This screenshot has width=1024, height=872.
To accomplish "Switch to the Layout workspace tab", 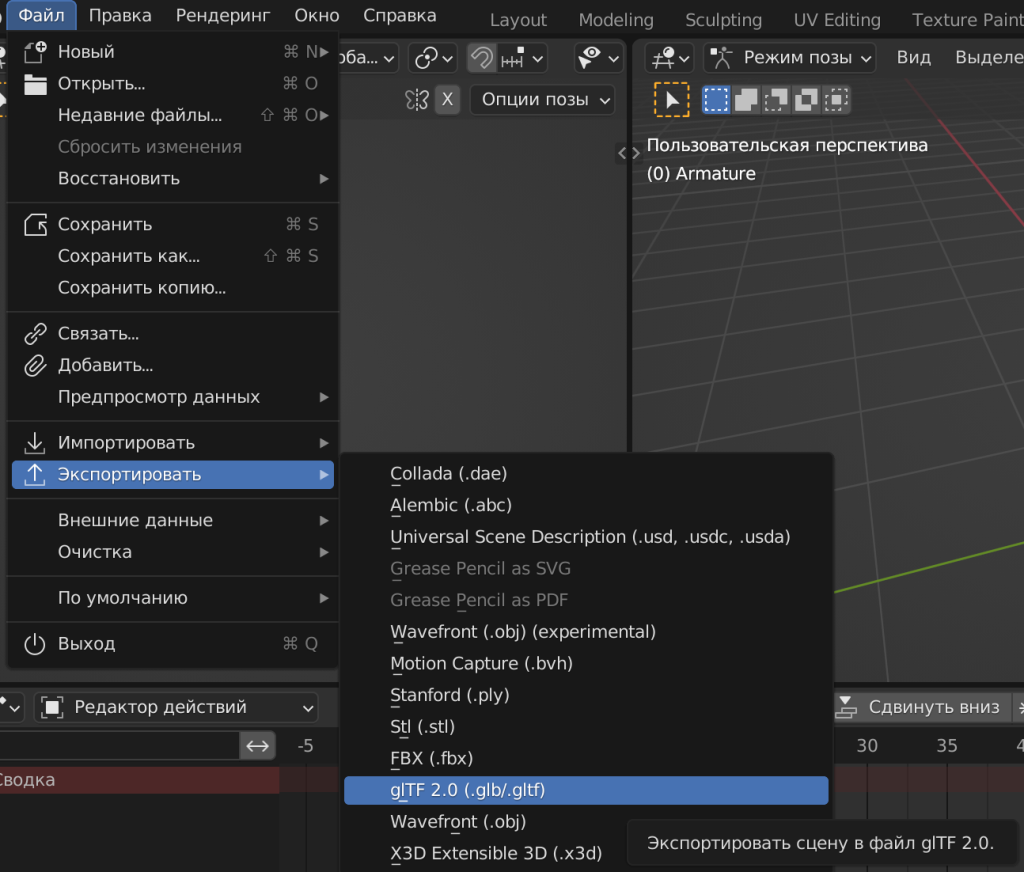I will (x=519, y=20).
